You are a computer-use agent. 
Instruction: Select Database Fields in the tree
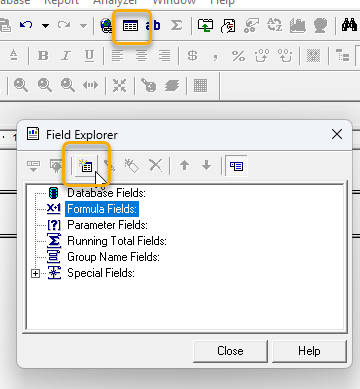pyautogui.click(x=106, y=193)
